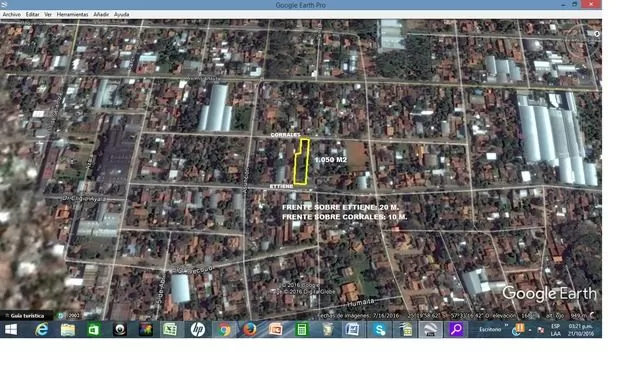
Task: Open the Recycle Bin icon on the taskbar
Action: pyautogui.click(x=327, y=329)
